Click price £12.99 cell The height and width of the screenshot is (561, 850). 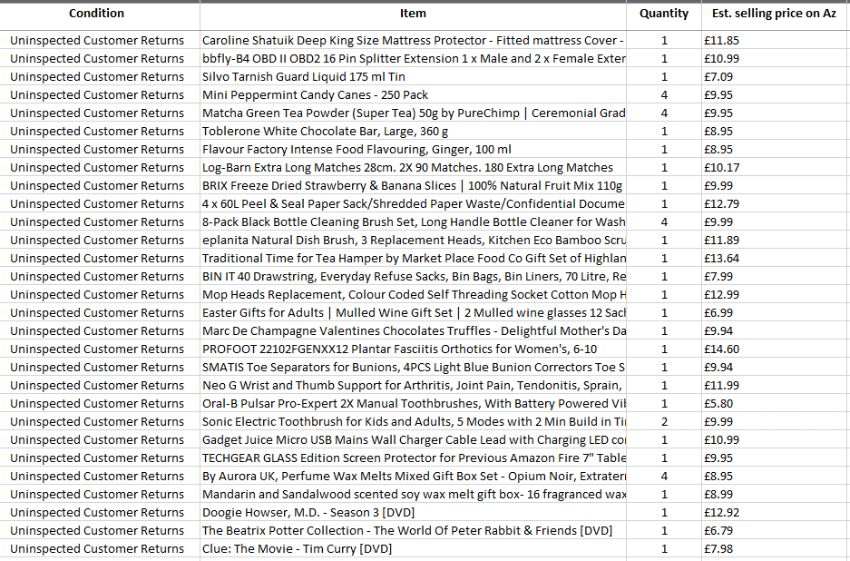tap(775, 295)
